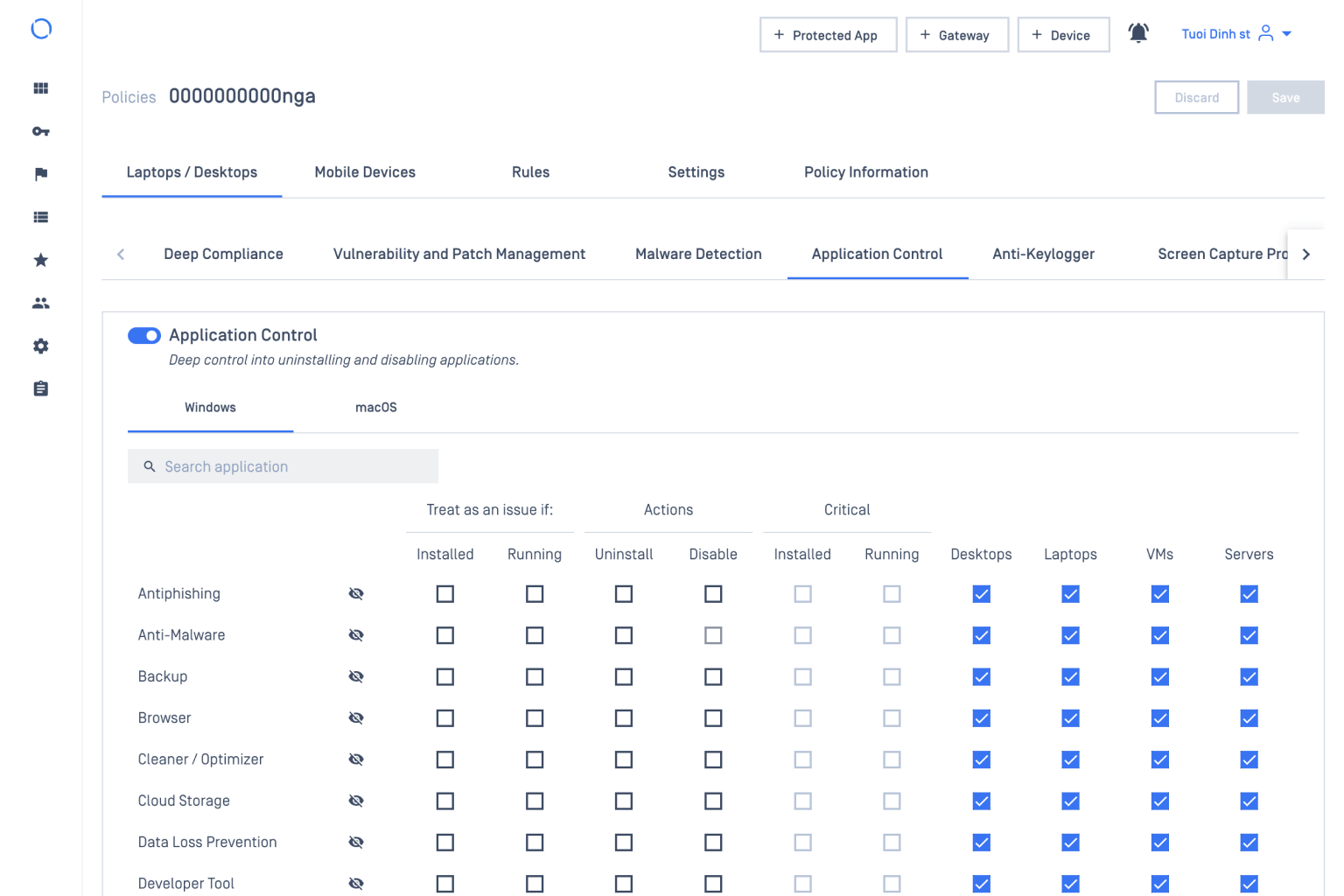This screenshot has width=1344, height=896.
Task: Click the notification bell icon
Action: 1137,34
